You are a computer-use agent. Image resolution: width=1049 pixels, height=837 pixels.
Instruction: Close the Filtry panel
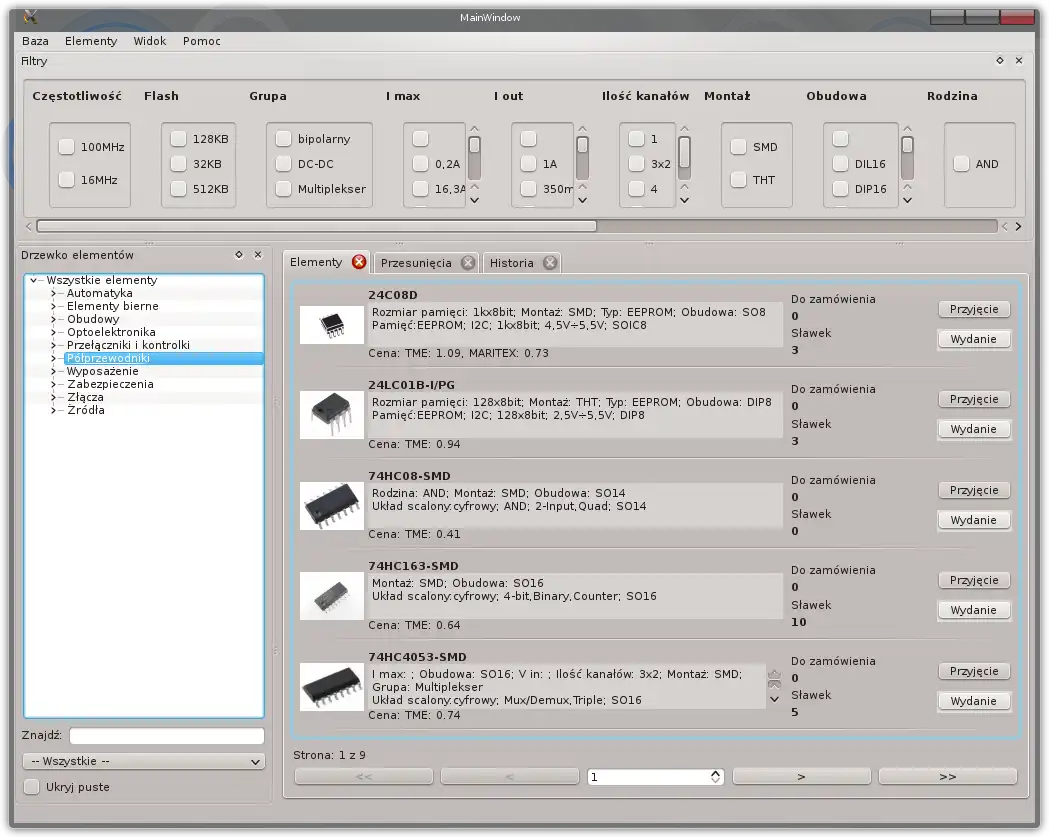click(1019, 61)
